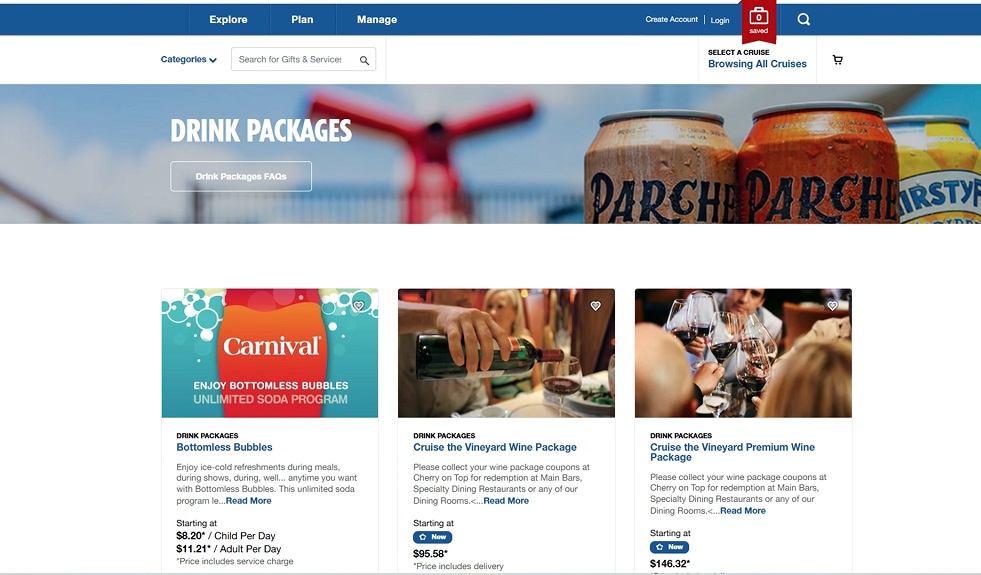
Task: Open Cruise the Vineyard Wine Package title
Action: [x=495, y=447]
